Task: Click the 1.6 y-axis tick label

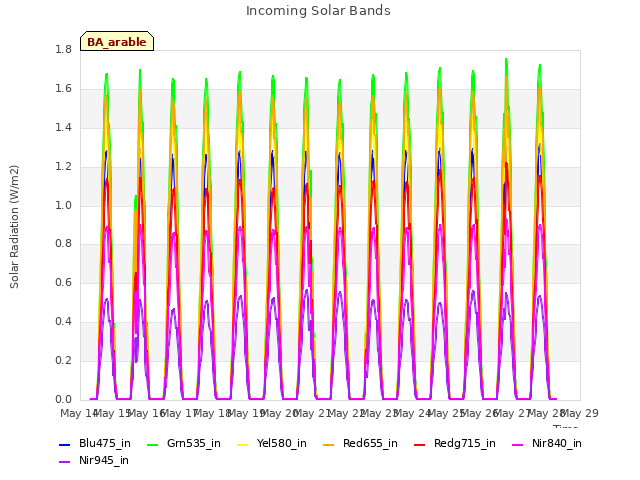Action: click(x=63, y=89)
